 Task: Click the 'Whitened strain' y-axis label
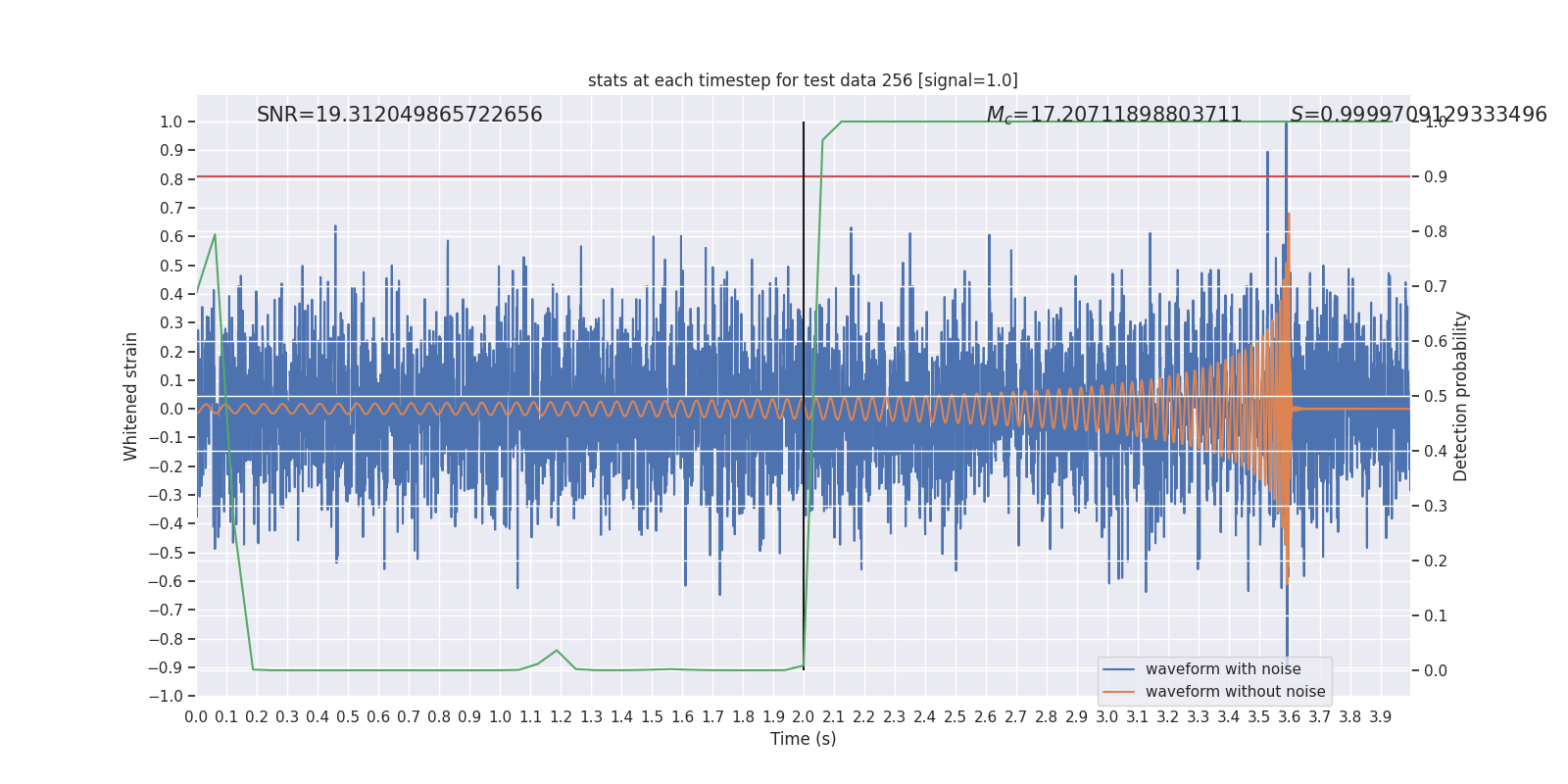pos(131,396)
